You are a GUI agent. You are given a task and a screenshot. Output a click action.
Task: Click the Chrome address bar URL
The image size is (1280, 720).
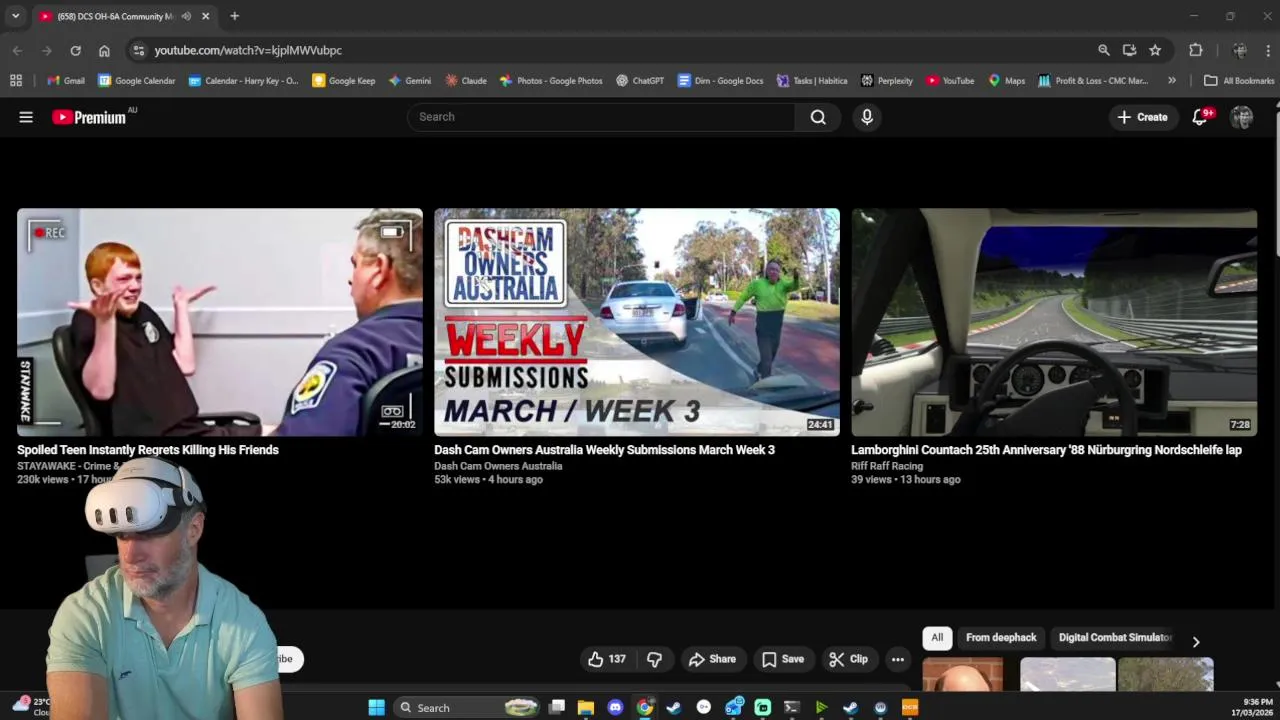click(x=248, y=50)
